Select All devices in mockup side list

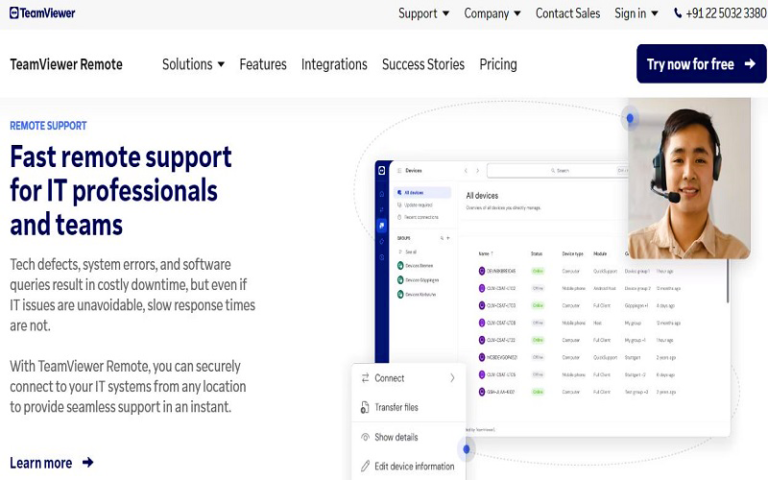(422, 192)
